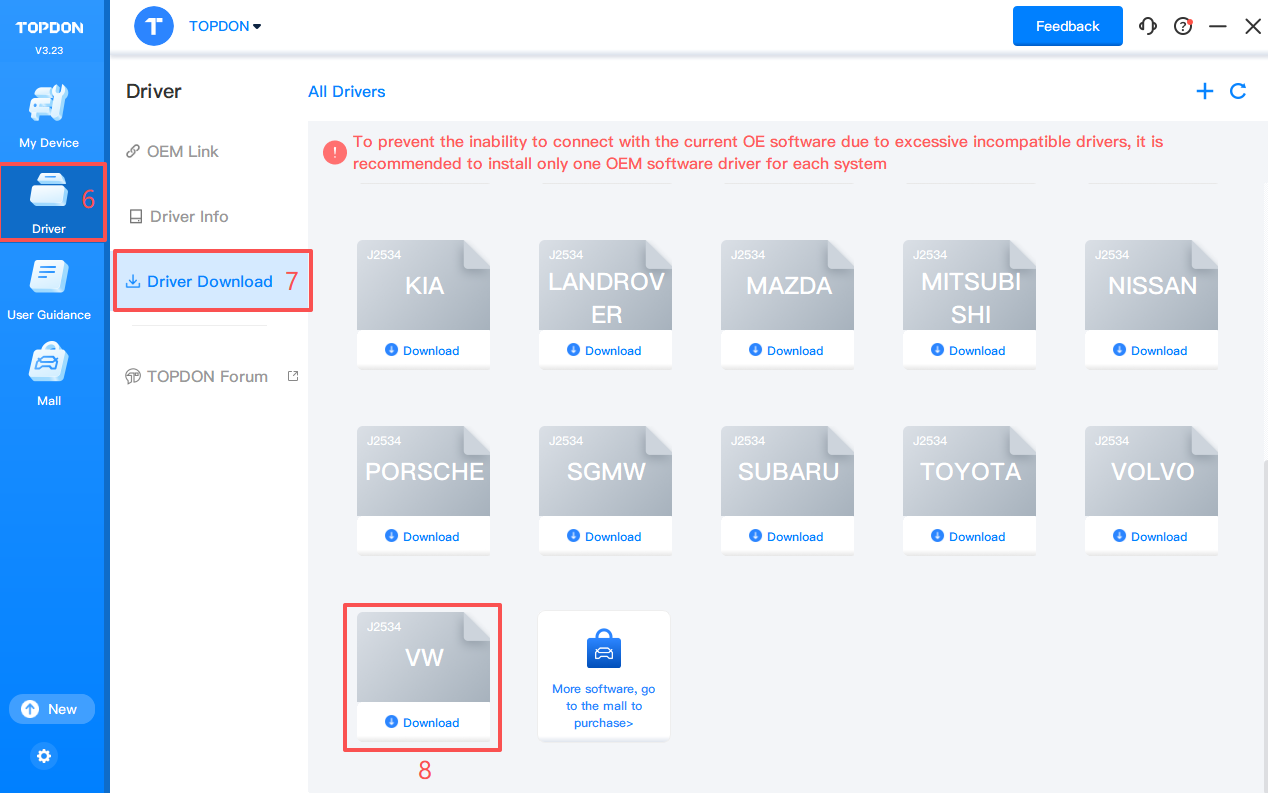
Task: Click the Feedback button
Action: (1067, 27)
